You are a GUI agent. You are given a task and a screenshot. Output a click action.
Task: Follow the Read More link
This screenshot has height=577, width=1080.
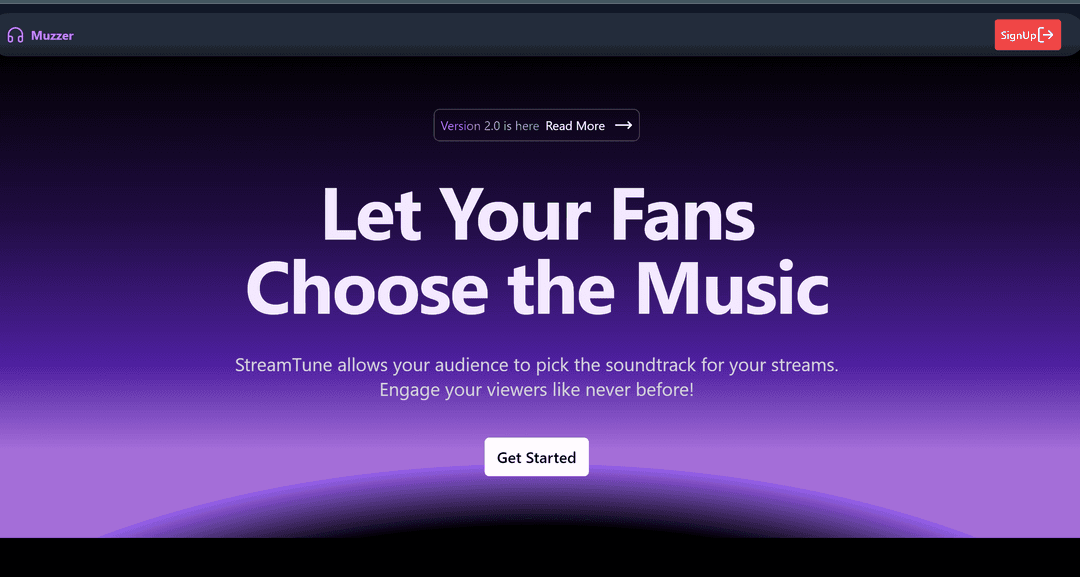click(x=575, y=126)
